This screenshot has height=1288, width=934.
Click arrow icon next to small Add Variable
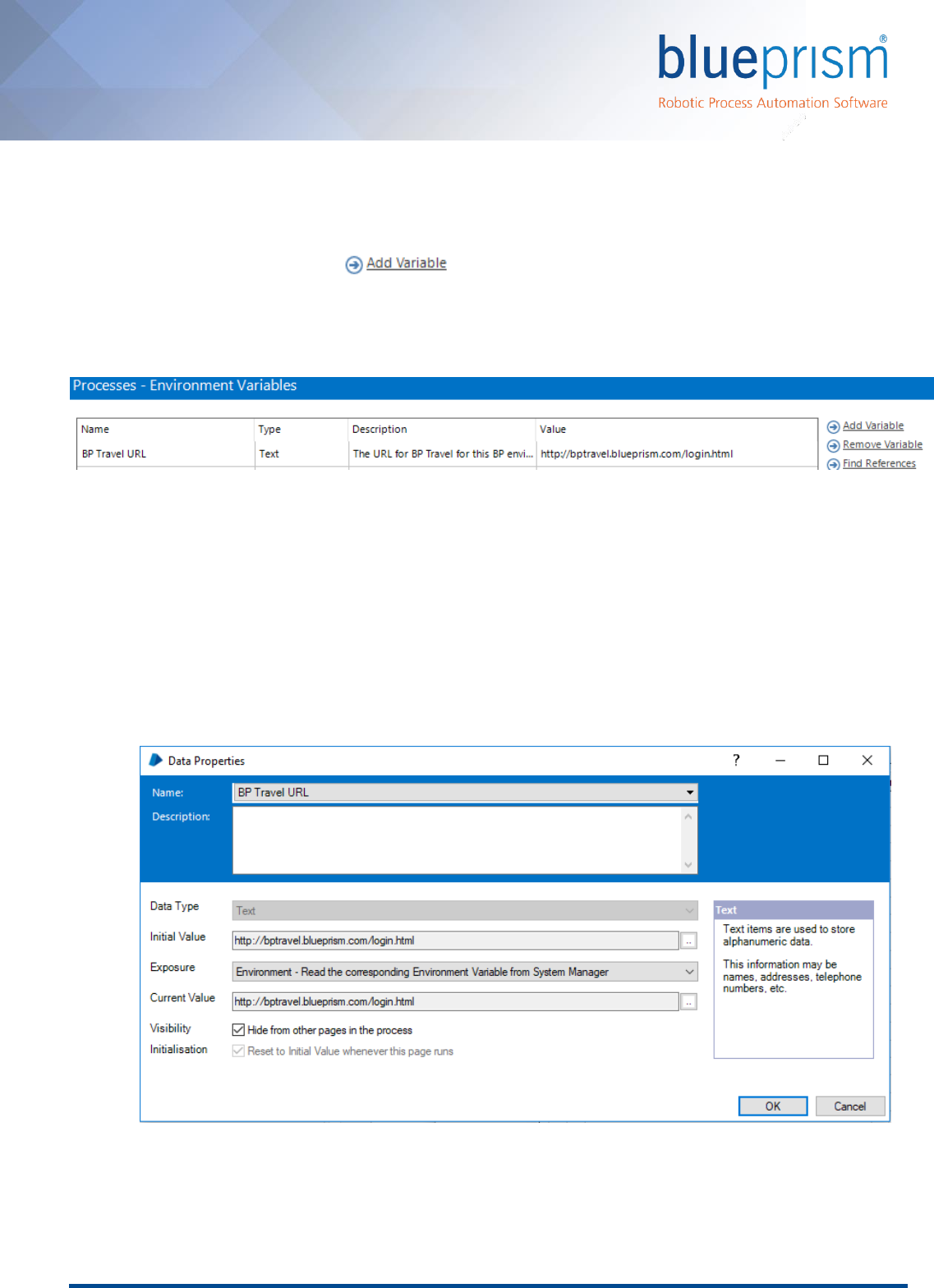(833, 426)
